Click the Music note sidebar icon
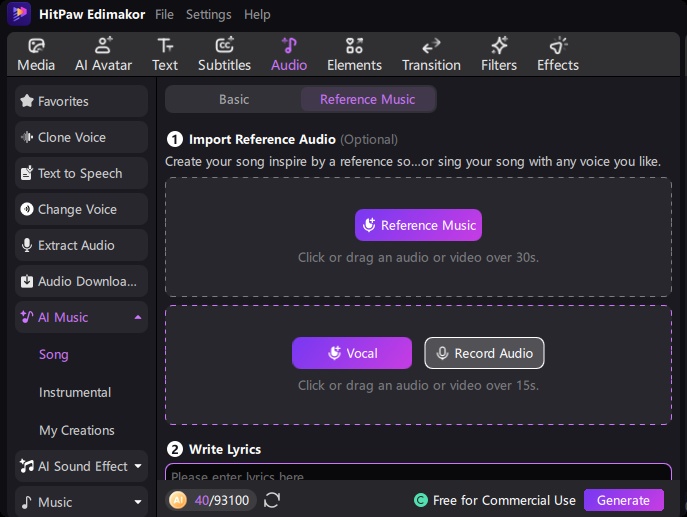The image size is (687, 517). pos(27,502)
